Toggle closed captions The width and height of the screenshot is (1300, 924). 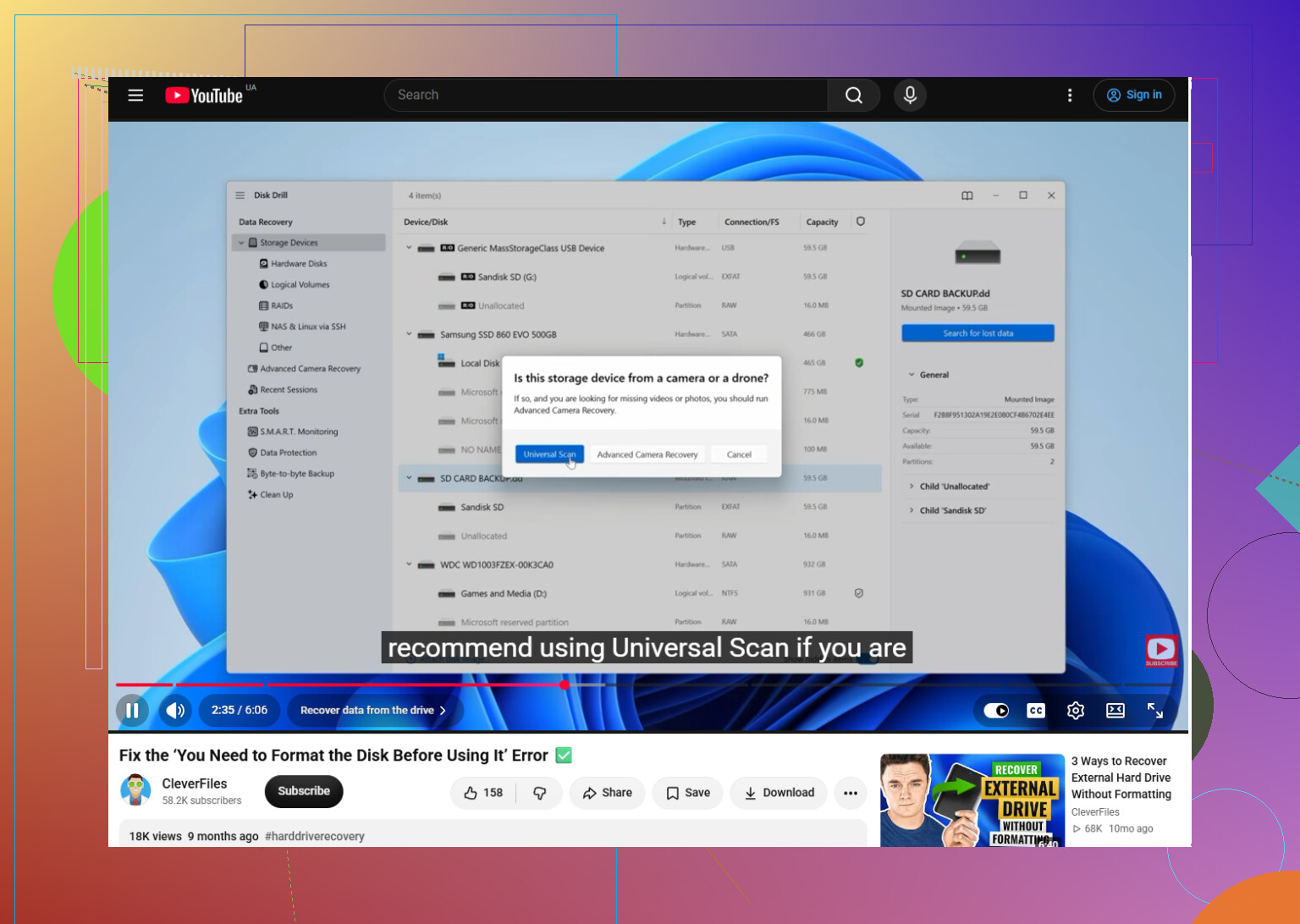click(x=1036, y=710)
